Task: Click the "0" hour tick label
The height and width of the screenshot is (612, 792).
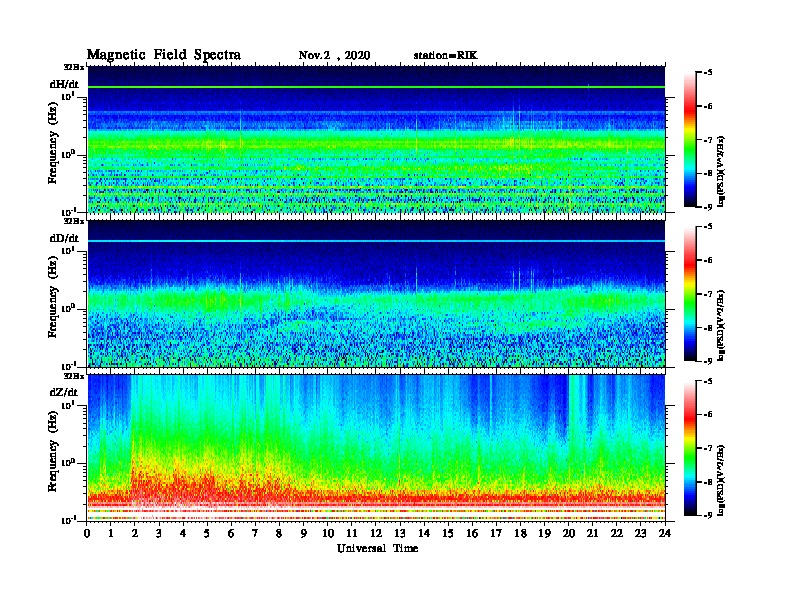Action: click(x=87, y=533)
